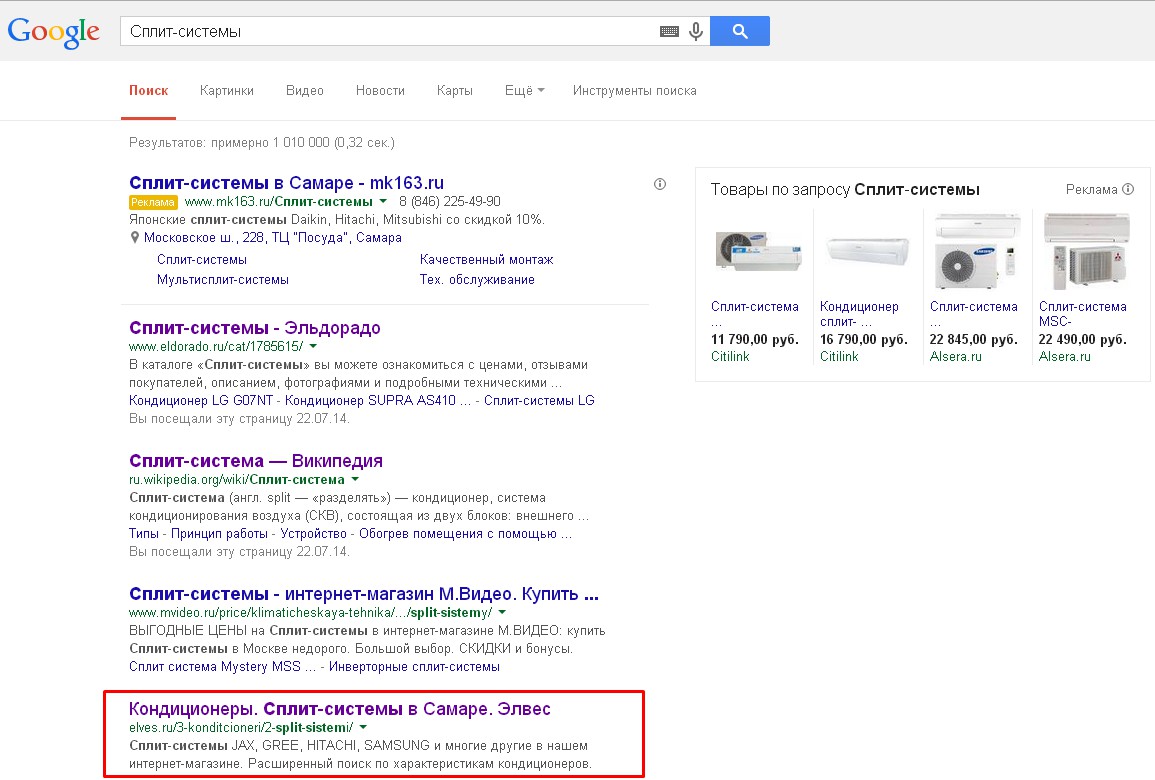The width and height of the screenshot is (1155, 780).
Task: Click map pin icon by Московское ш. address
Action: click(x=135, y=238)
